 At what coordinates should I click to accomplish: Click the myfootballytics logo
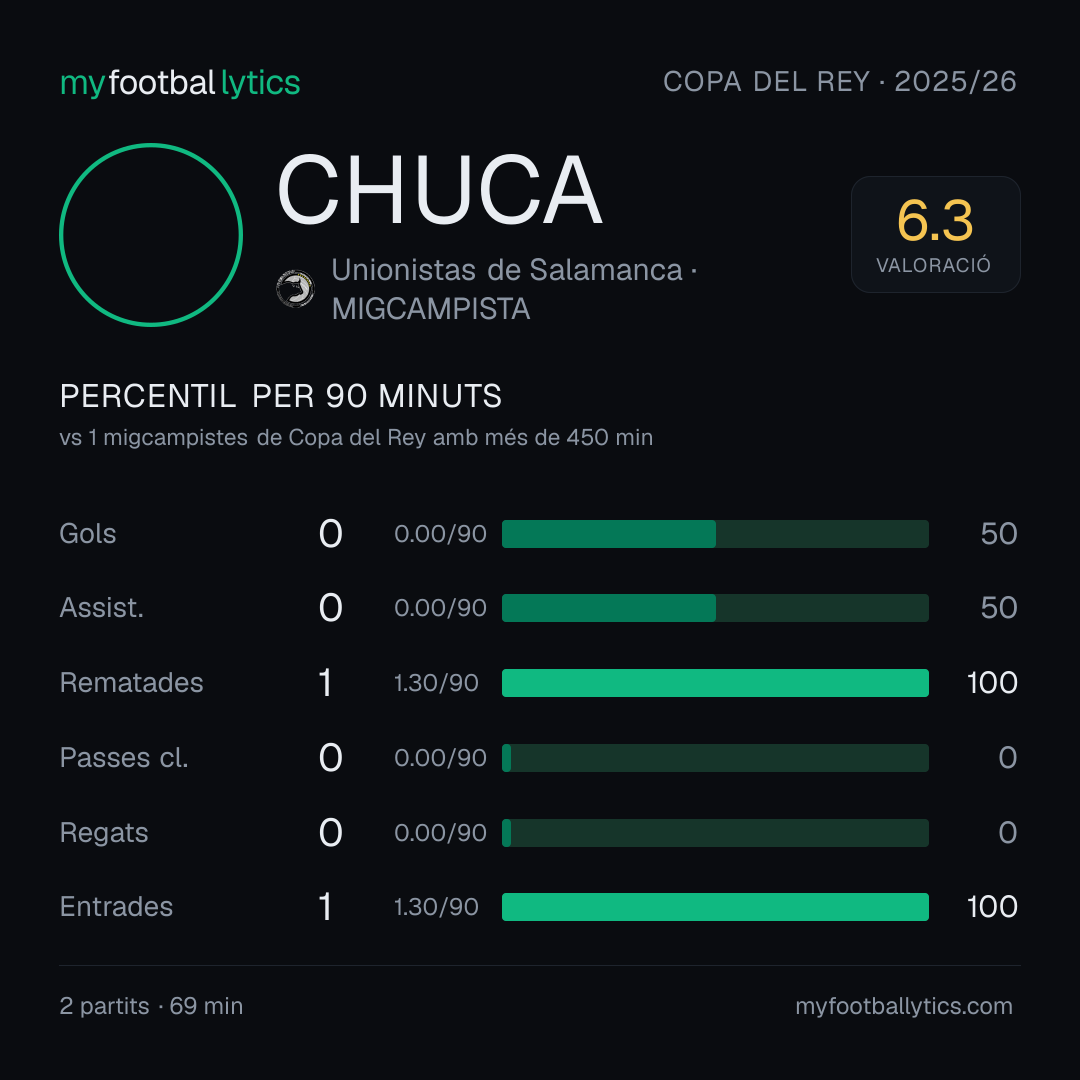180,83
